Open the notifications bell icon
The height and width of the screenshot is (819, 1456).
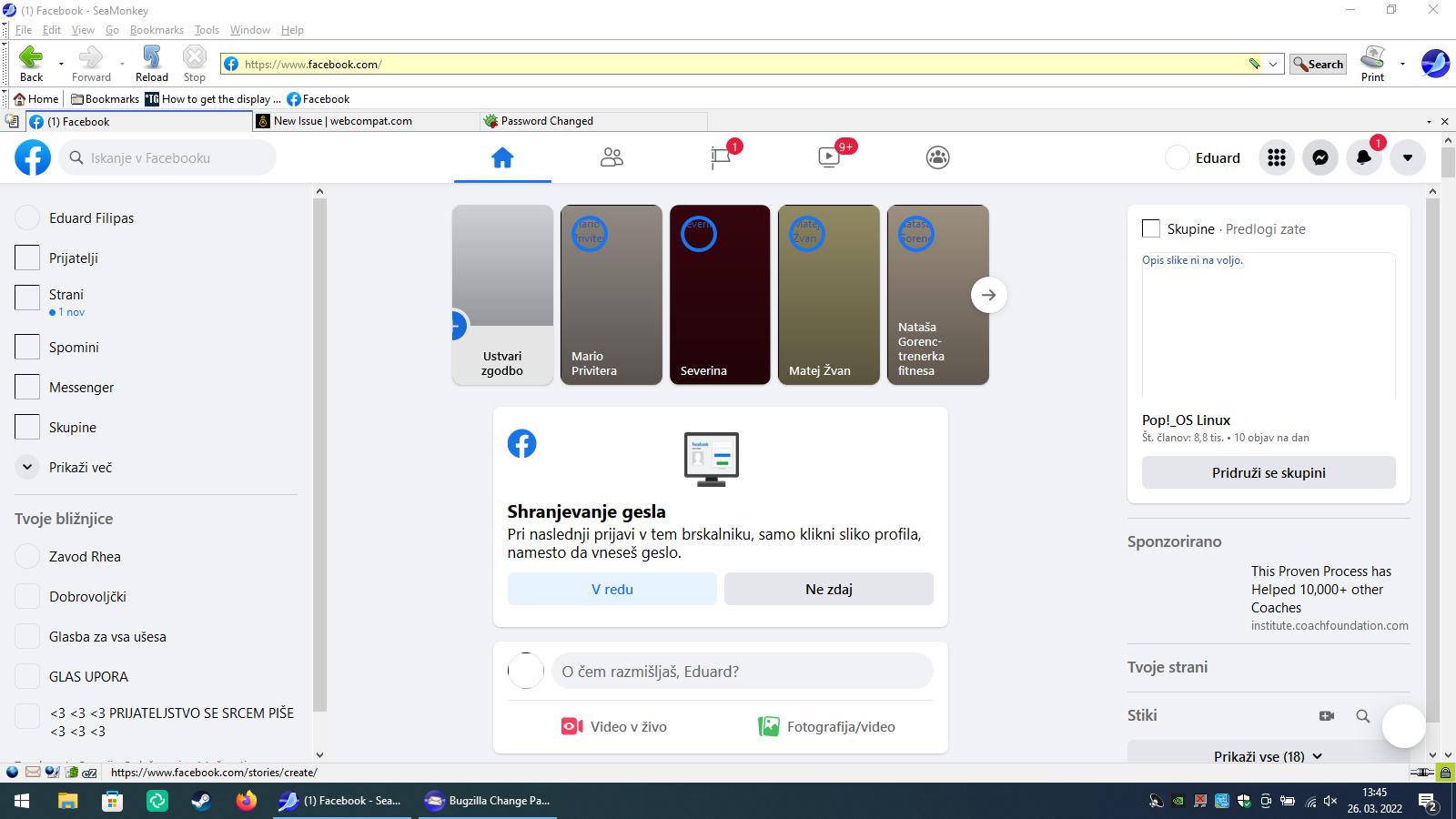coord(1364,157)
